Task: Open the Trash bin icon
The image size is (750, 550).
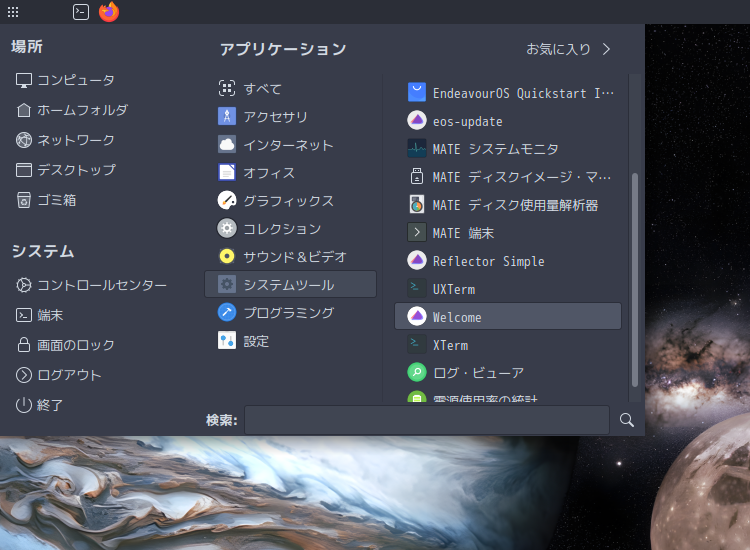Action: point(24,200)
